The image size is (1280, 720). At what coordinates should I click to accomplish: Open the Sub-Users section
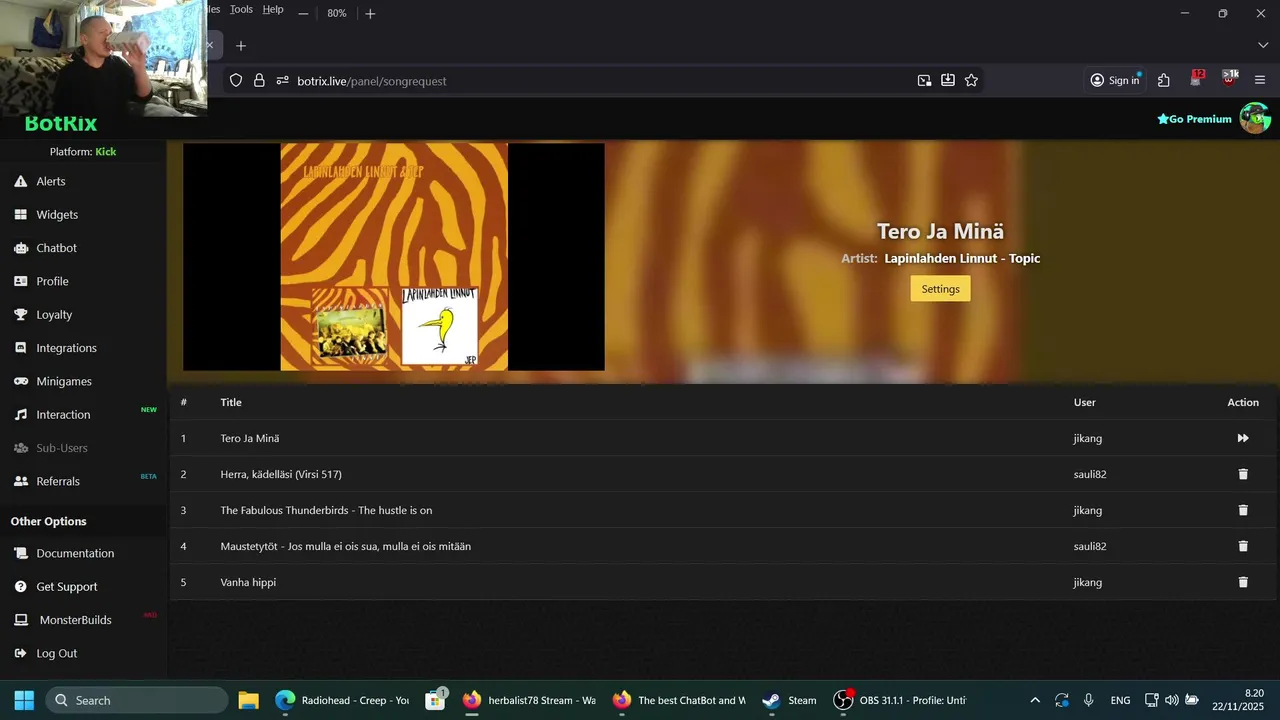(x=62, y=448)
